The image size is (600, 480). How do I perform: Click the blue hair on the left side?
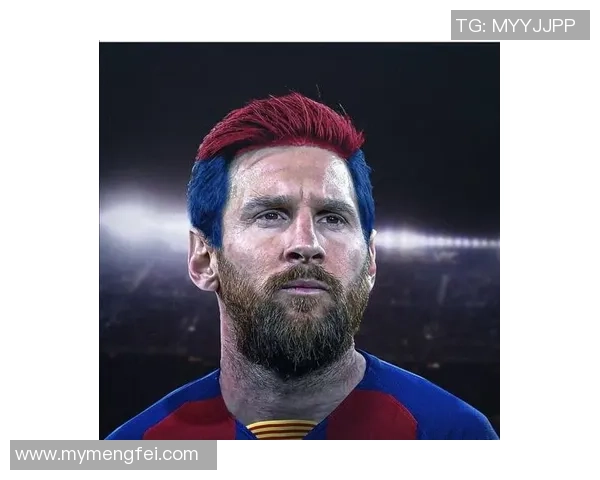207,199
